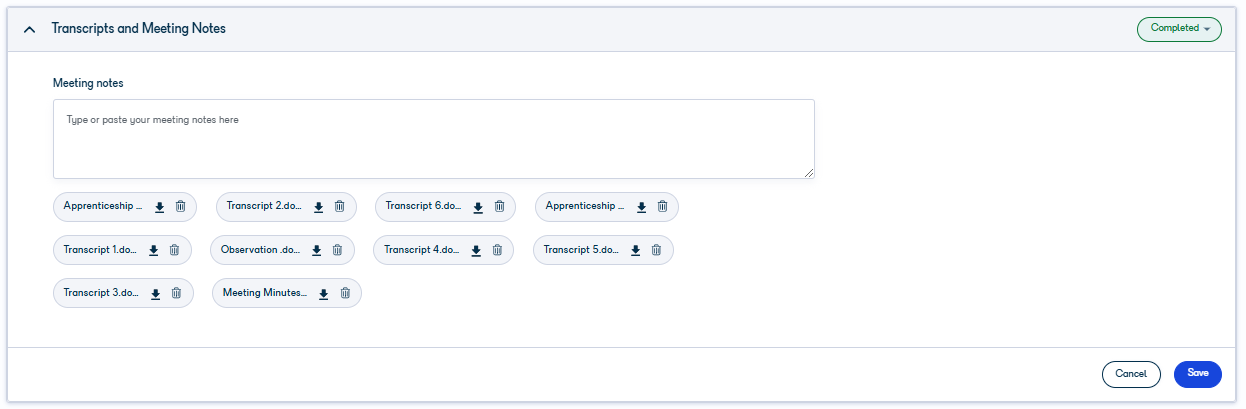
Task: Download the Transcript 3 document
Action: pyautogui.click(x=156, y=294)
